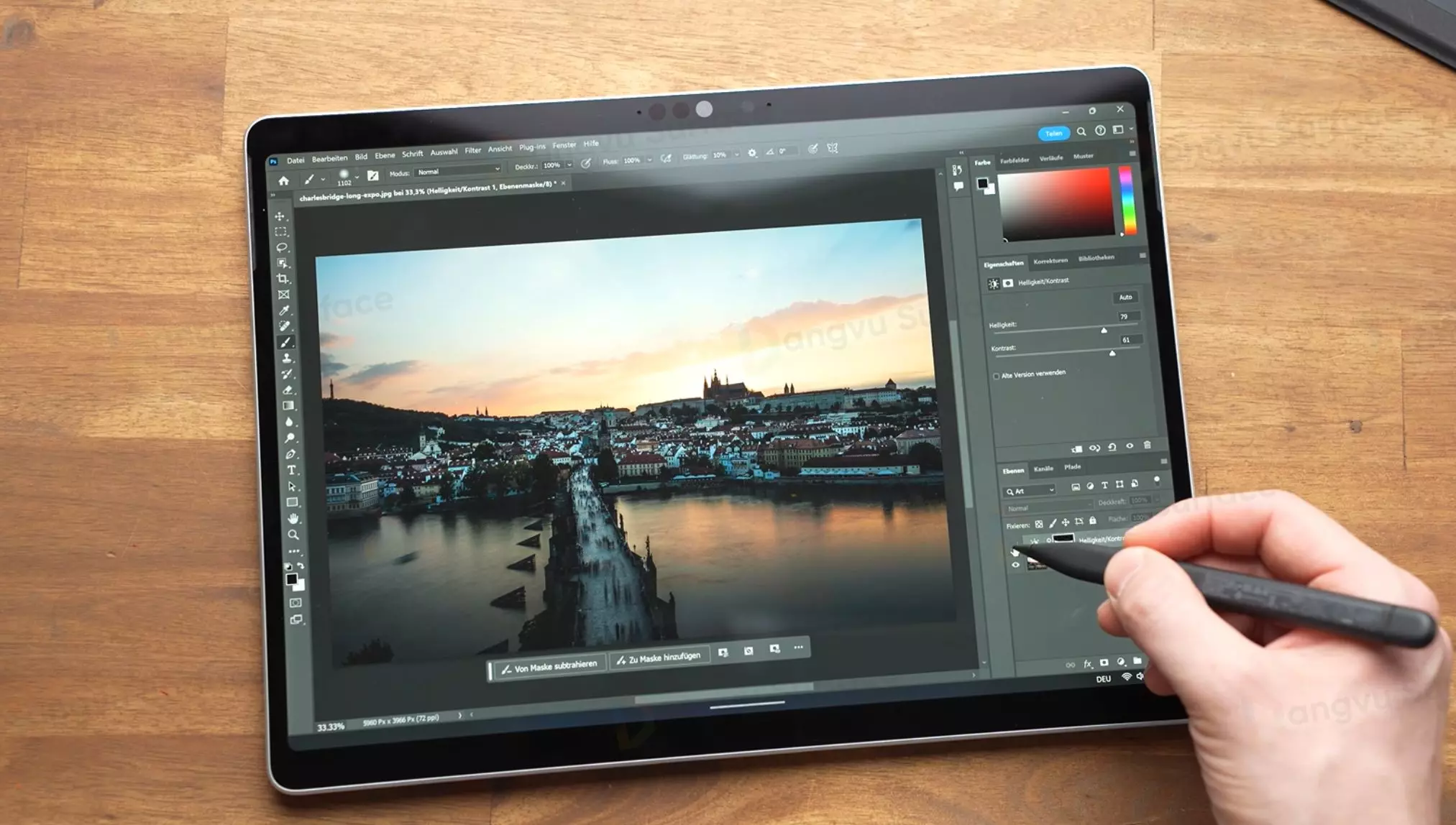The image size is (1456, 825).
Task: Select the Gradient tool
Action: tap(288, 406)
